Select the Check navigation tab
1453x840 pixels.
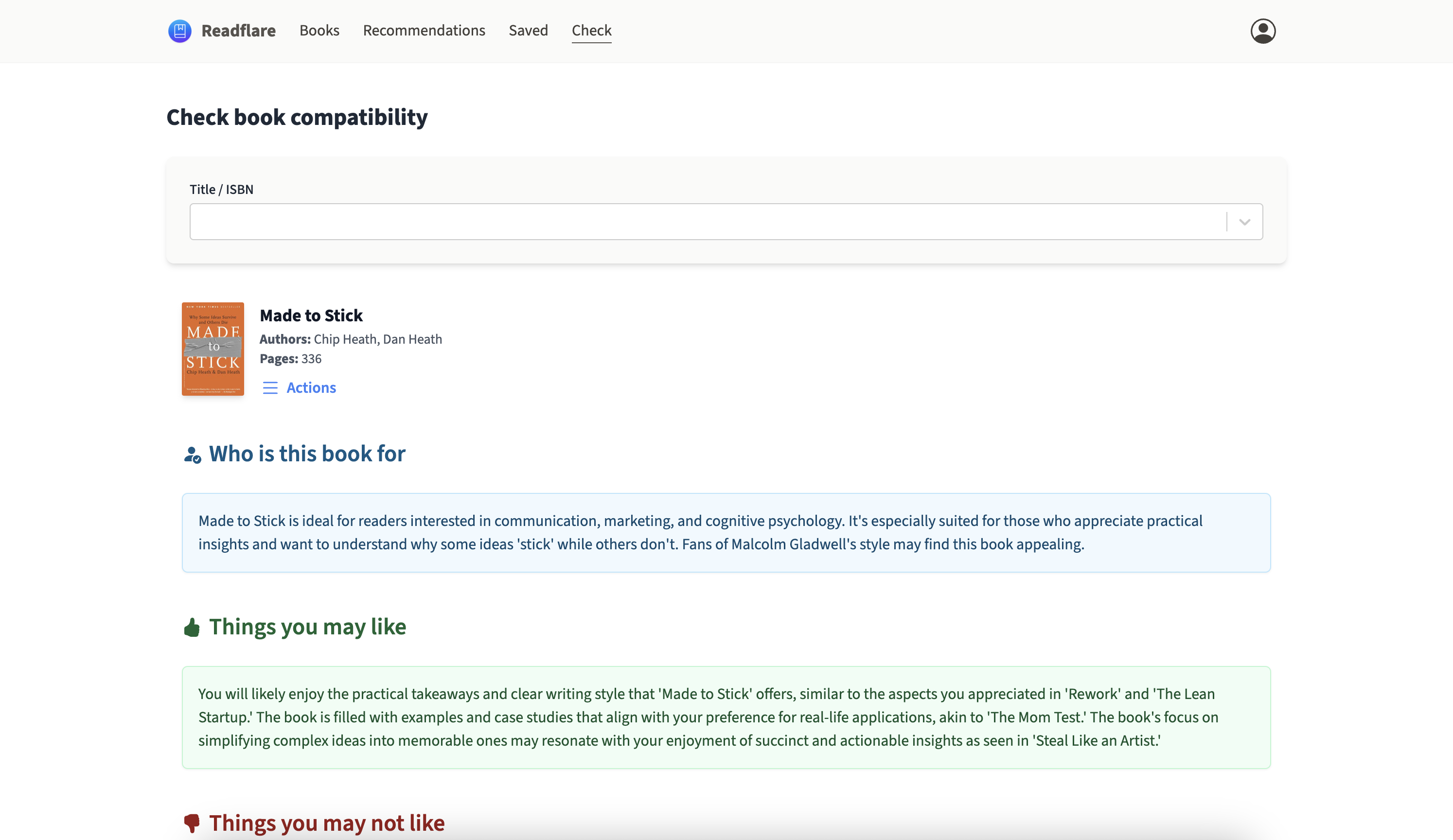coord(591,31)
